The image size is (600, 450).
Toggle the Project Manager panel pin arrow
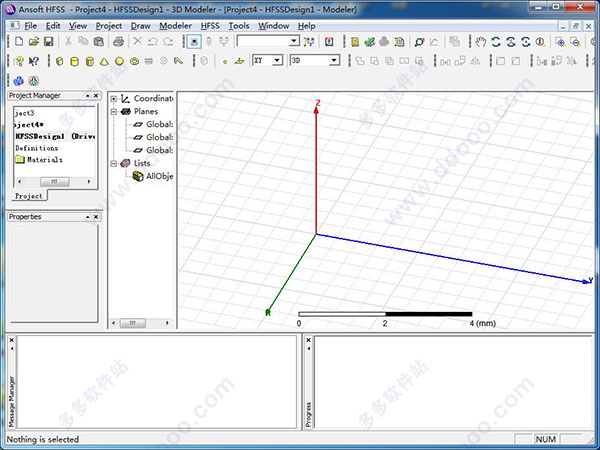coord(88,96)
